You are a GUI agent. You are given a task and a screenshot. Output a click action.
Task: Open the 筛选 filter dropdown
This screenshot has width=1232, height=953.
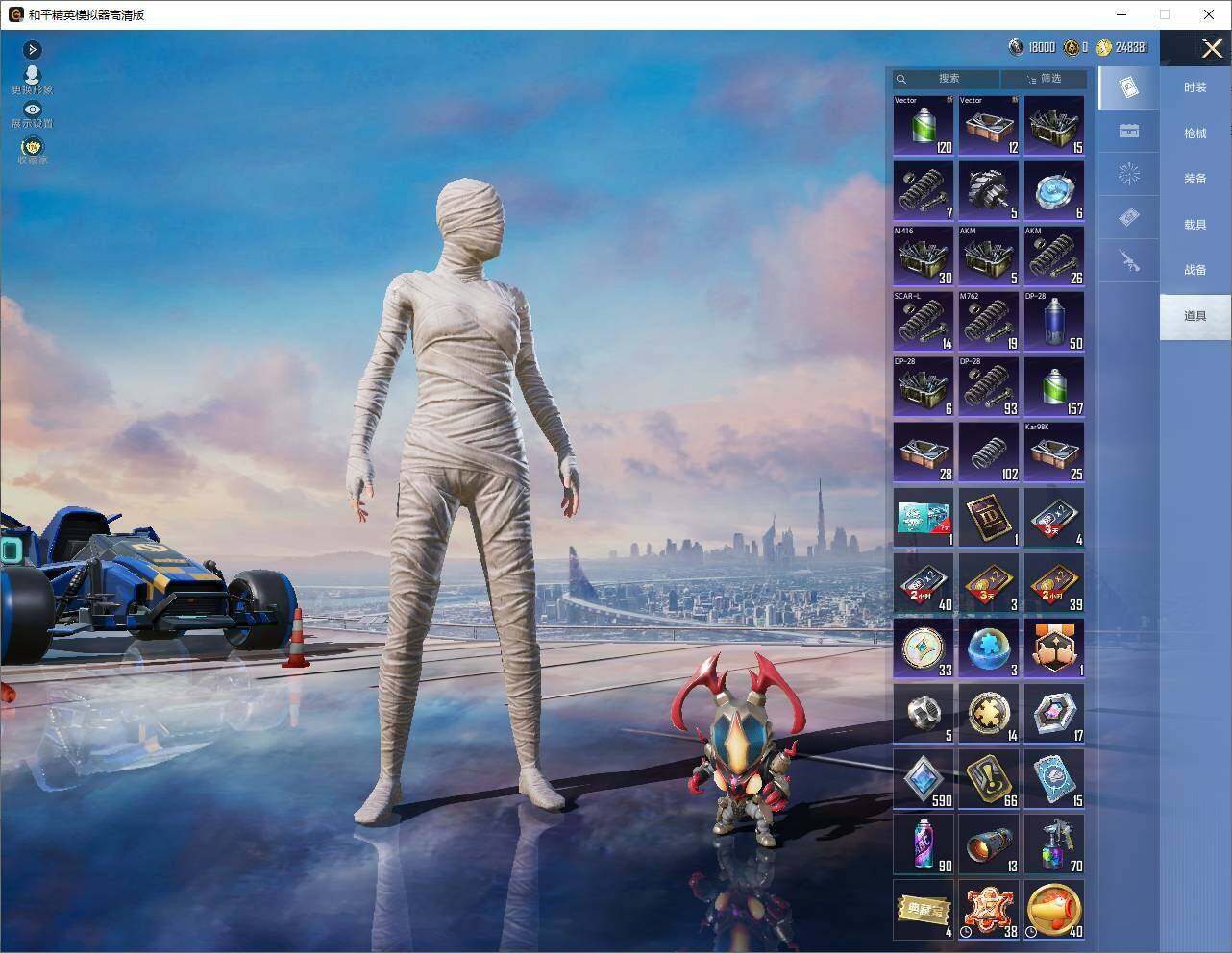coord(1045,79)
